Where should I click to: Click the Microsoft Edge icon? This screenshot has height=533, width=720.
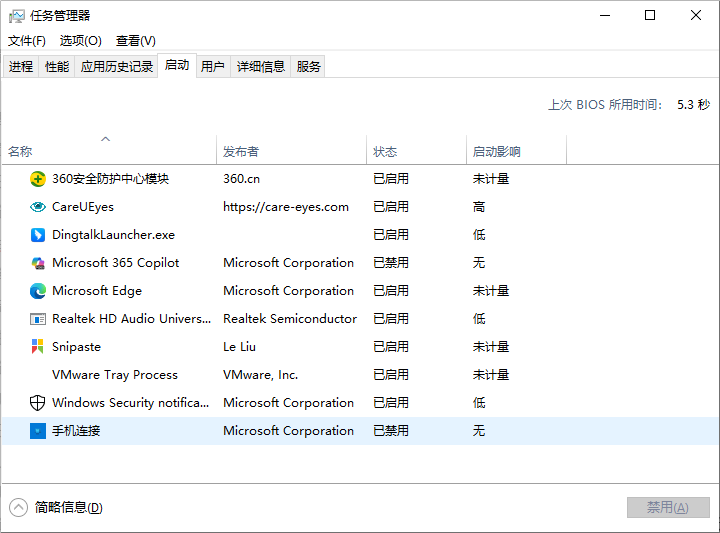(38, 291)
